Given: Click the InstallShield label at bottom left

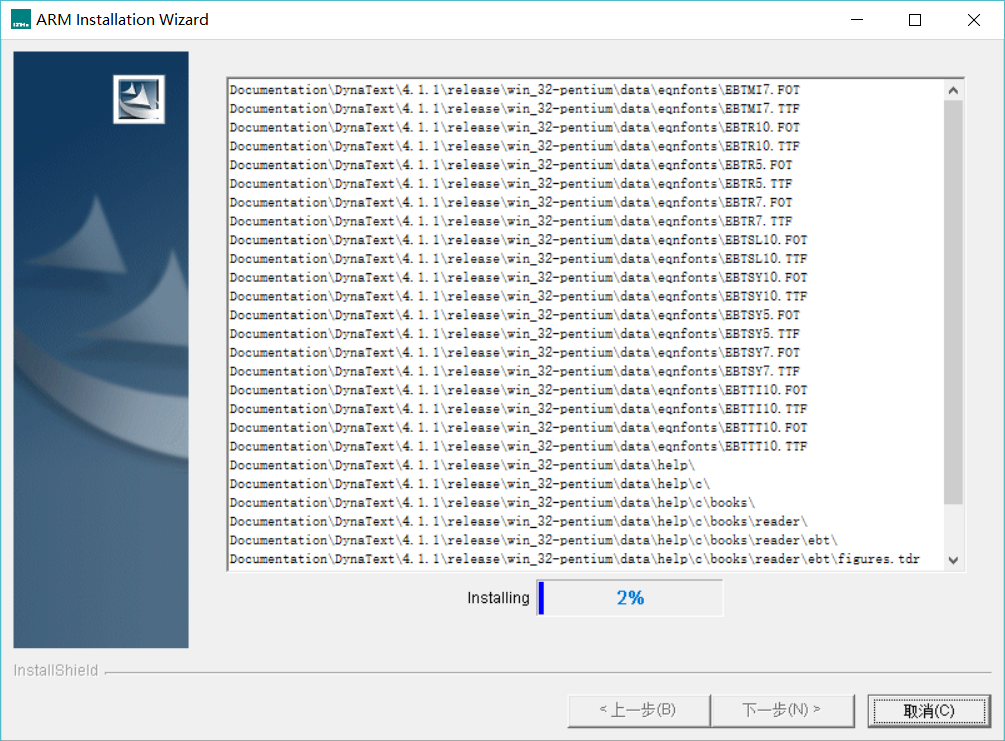Looking at the screenshot, I should coord(56,670).
